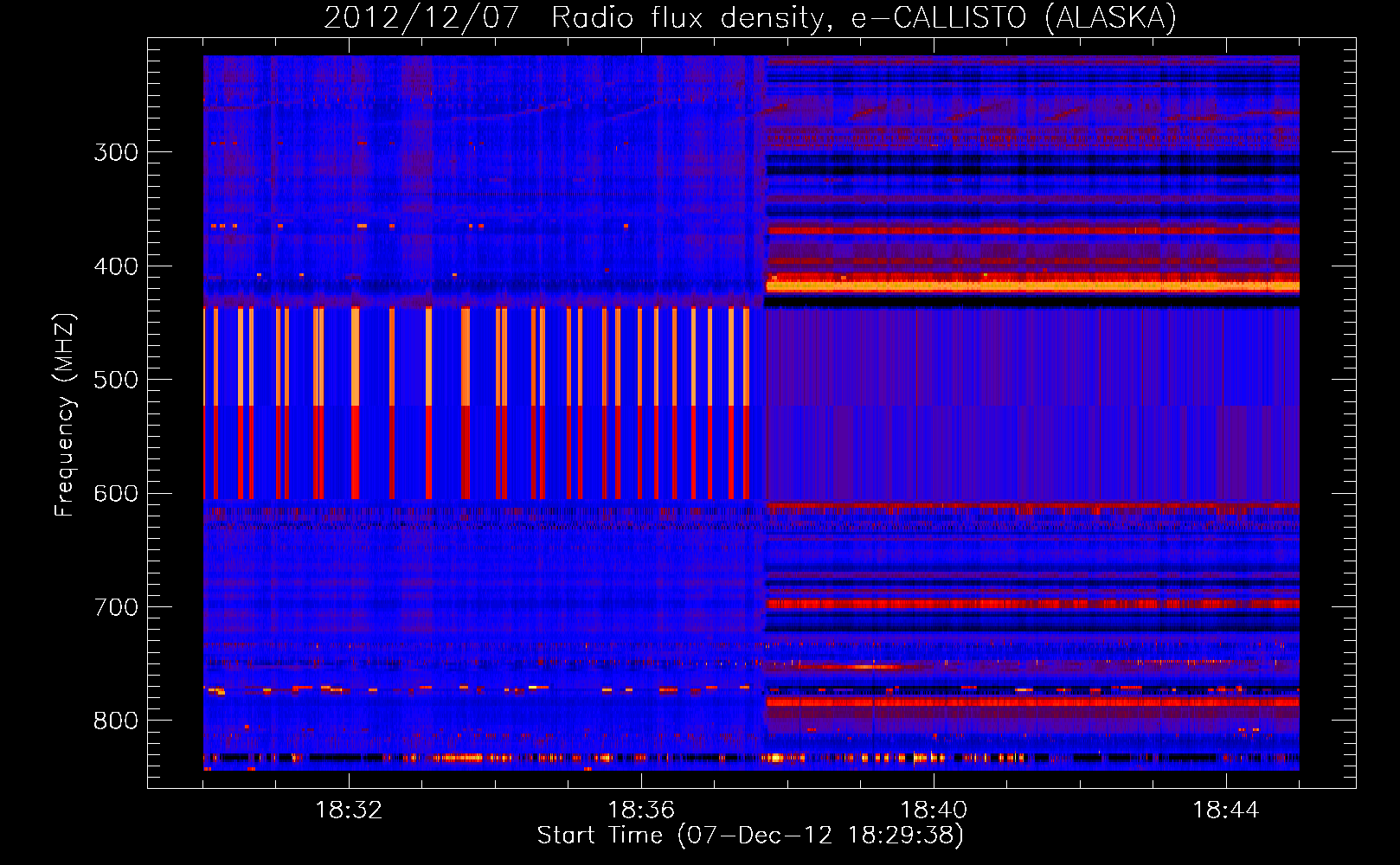Click the 18:44 time tick label
This screenshot has width=1400, height=865.
point(1226,811)
